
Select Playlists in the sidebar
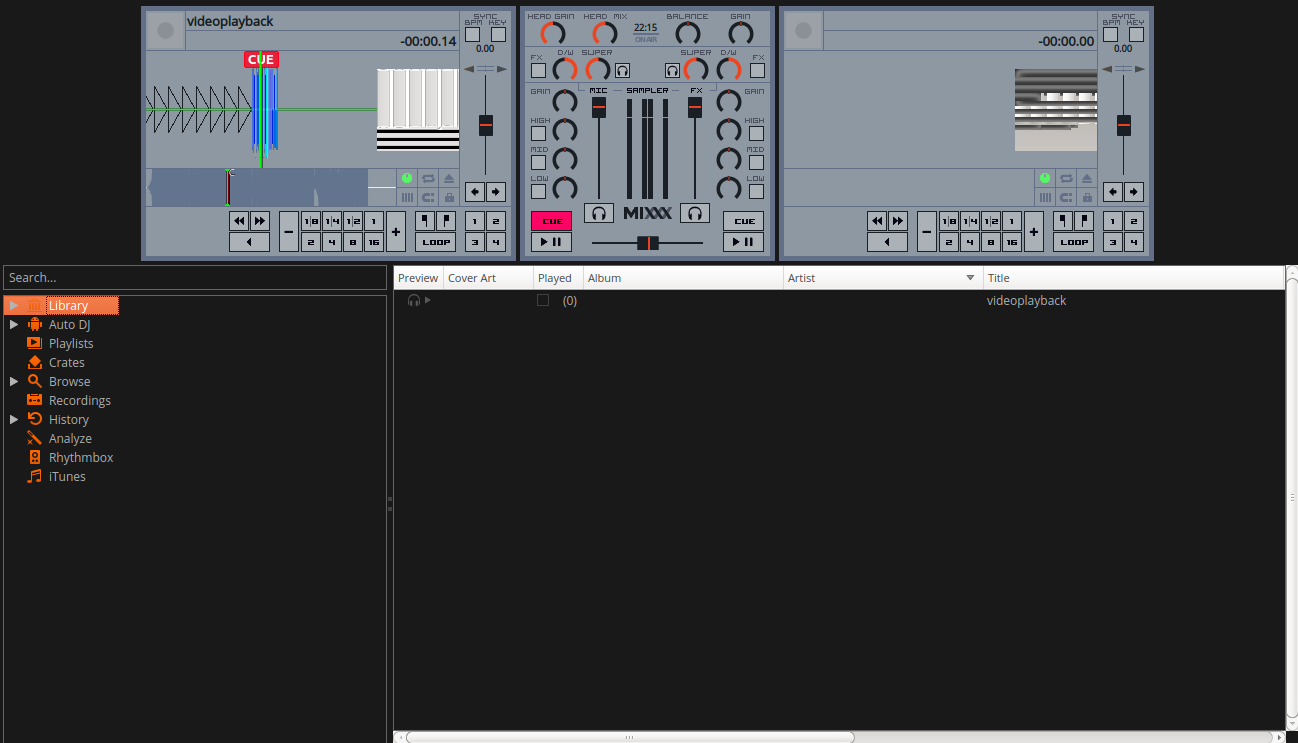(x=71, y=344)
